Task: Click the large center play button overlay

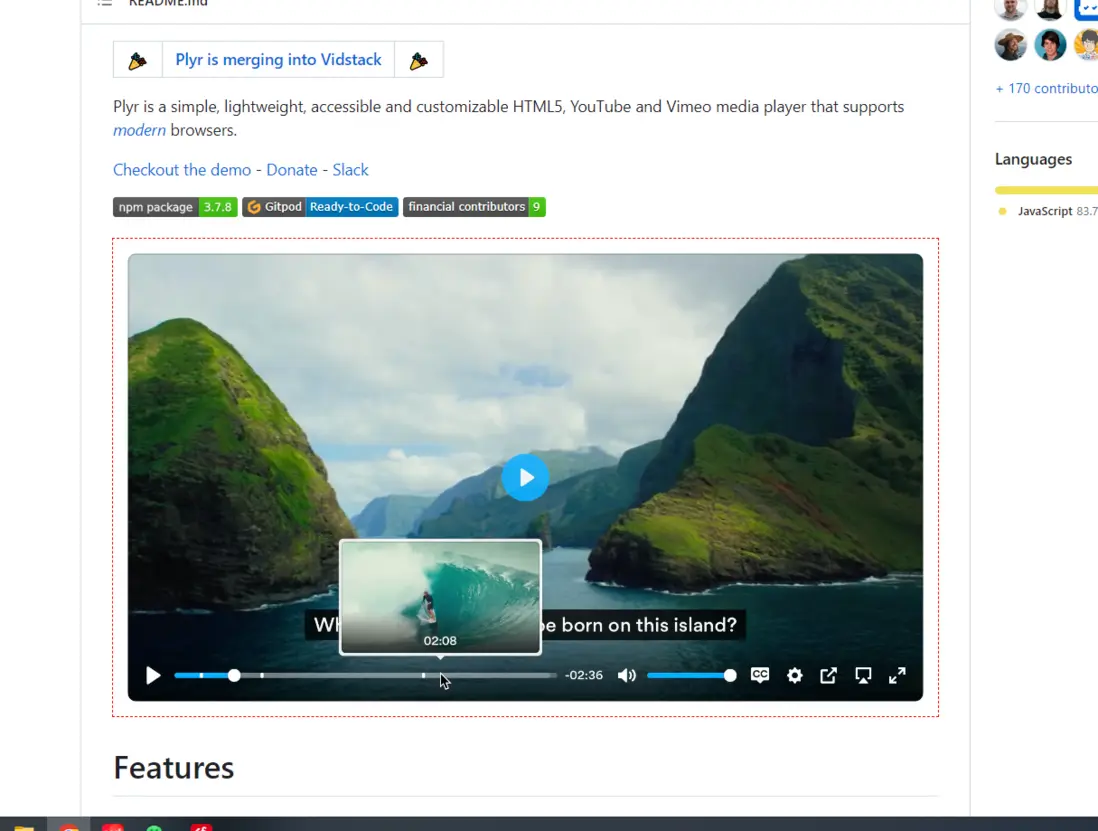Action: (x=525, y=477)
